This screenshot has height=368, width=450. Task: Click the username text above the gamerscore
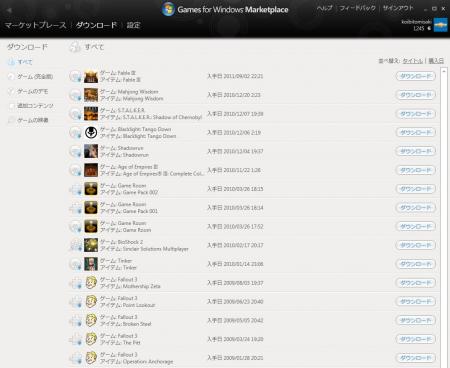pos(416,22)
